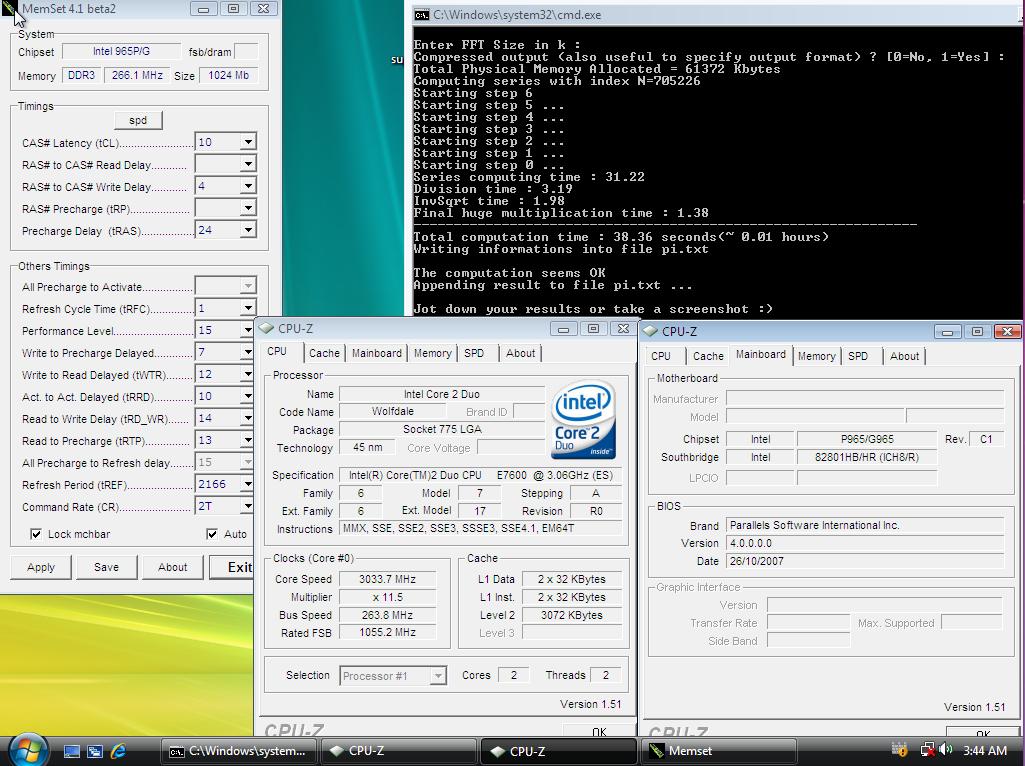Activate cmd.exe taskbar button

(x=239, y=752)
